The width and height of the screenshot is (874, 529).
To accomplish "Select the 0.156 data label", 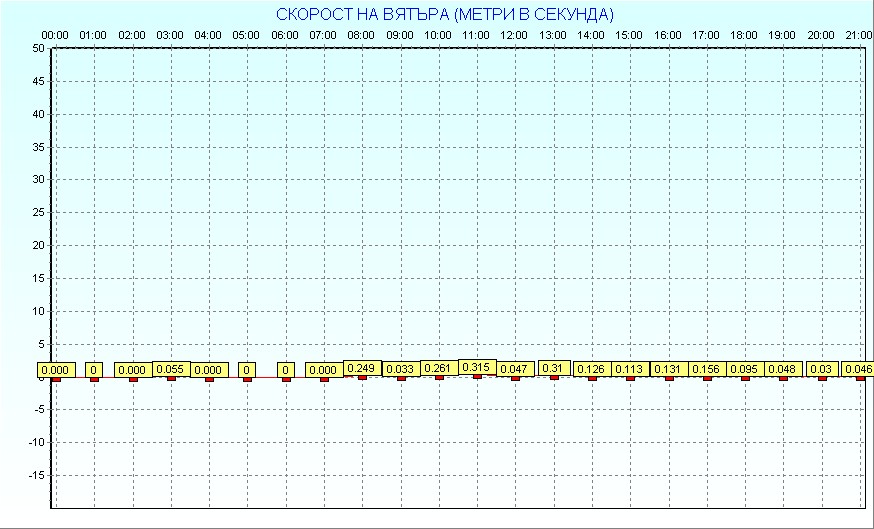I will pos(707,369).
